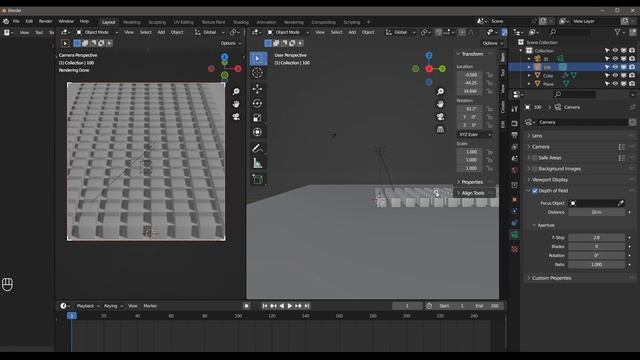Toggle the timeline auto-keying record button

point(247,306)
